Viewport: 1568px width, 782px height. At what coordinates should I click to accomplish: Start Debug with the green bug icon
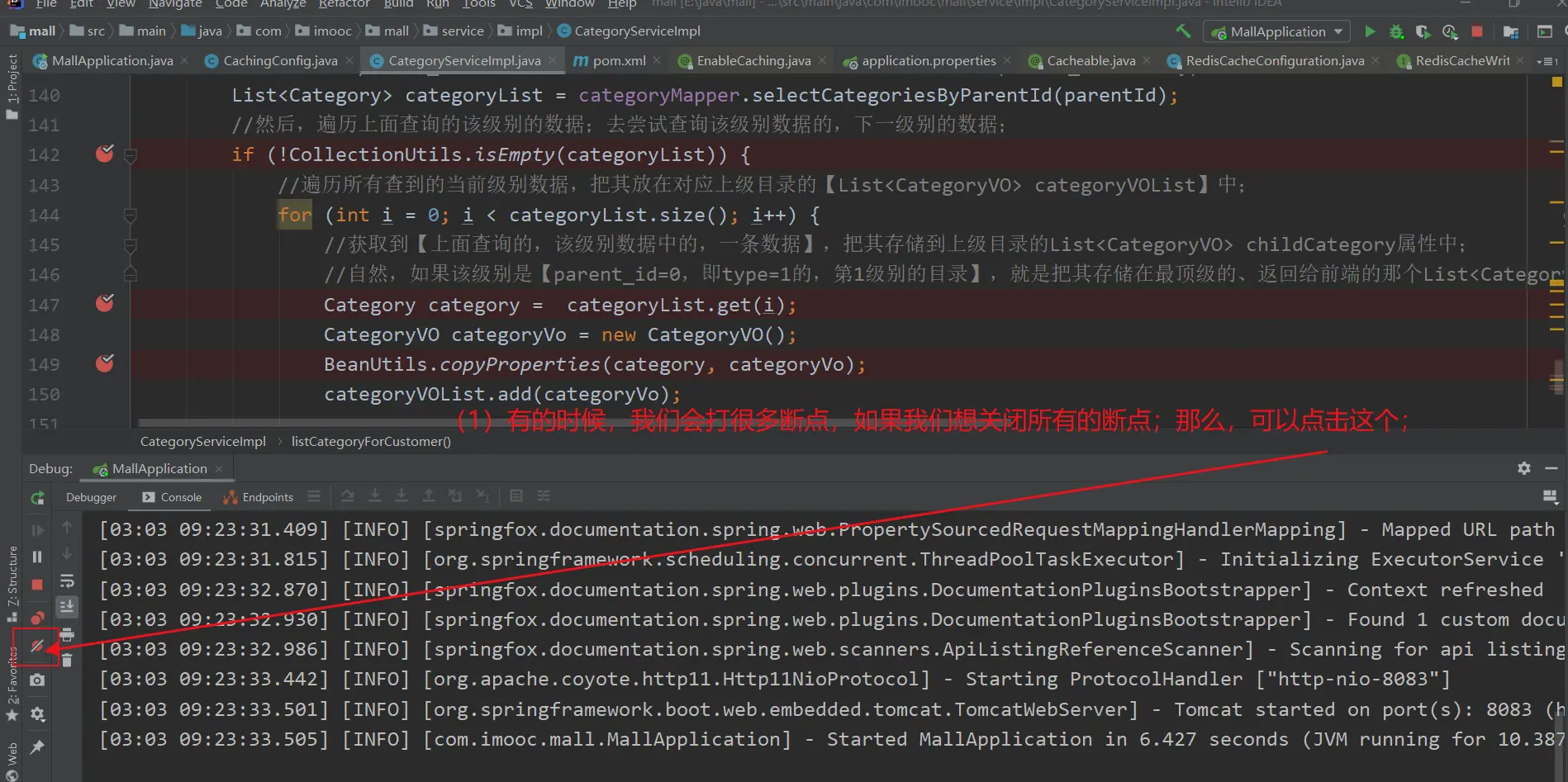1396,31
